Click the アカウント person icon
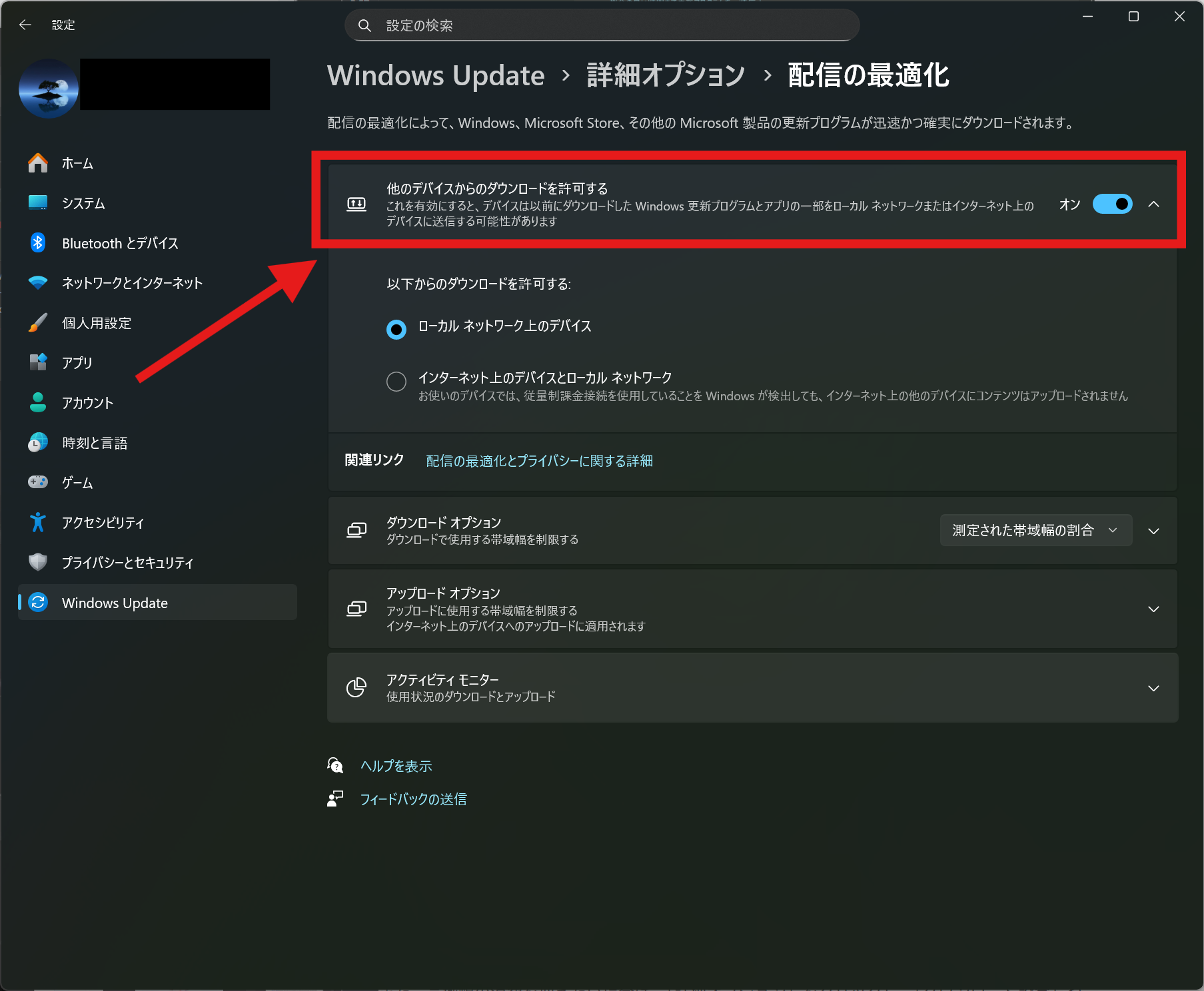This screenshot has width=1204, height=991. point(38,403)
